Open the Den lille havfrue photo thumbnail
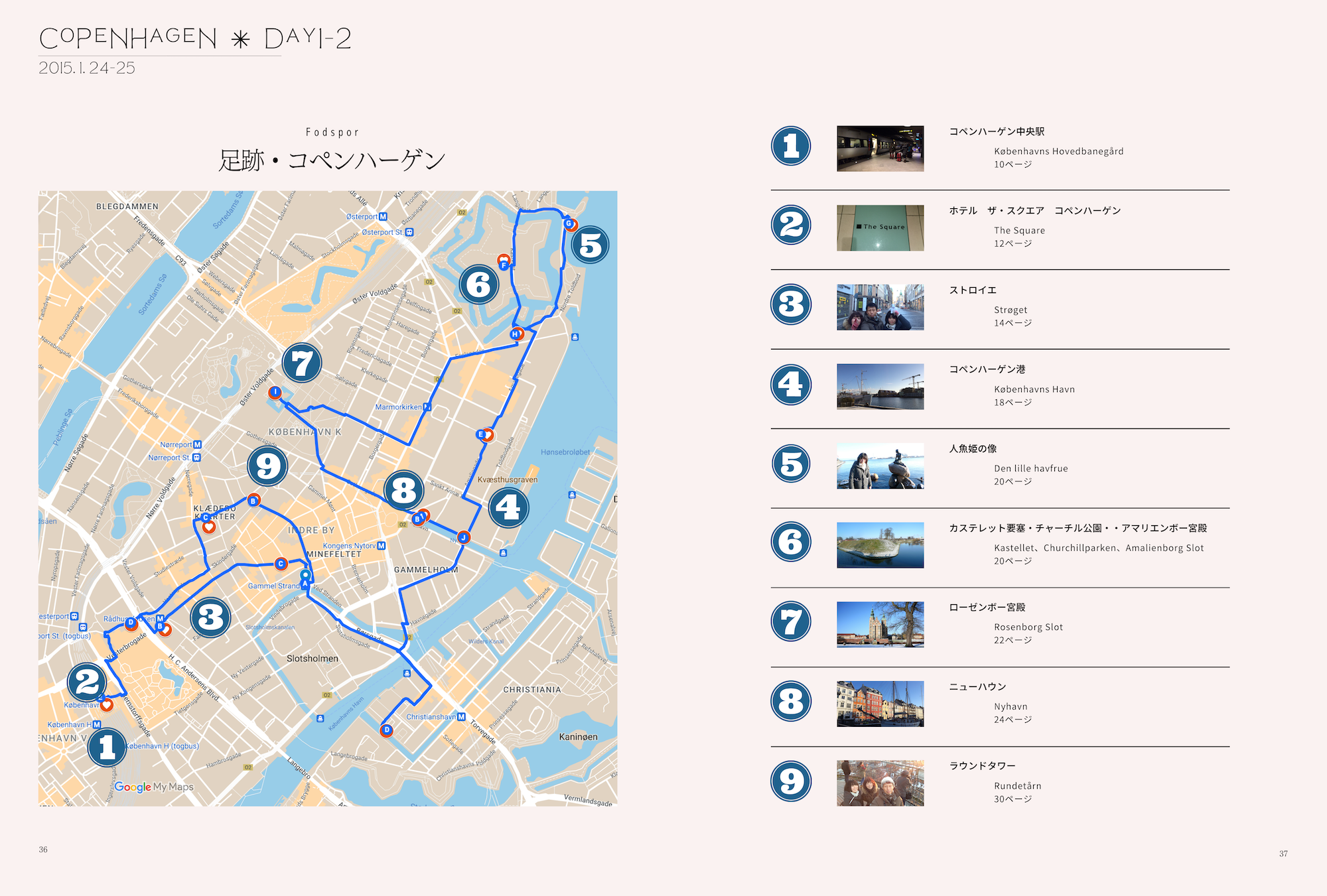 tap(880, 466)
